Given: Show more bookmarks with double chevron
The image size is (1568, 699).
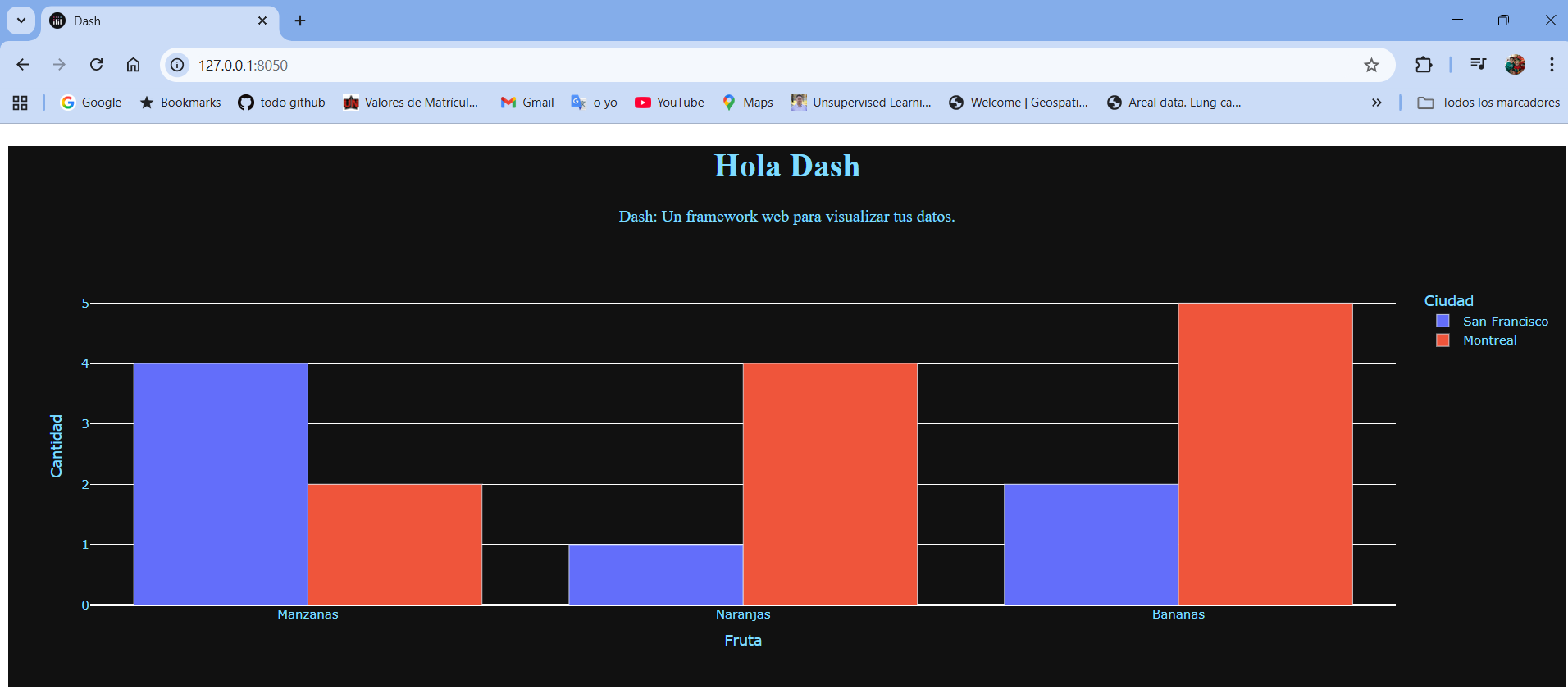Looking at the screenshot, I should pyautogui.click(x=1376, y=103).
